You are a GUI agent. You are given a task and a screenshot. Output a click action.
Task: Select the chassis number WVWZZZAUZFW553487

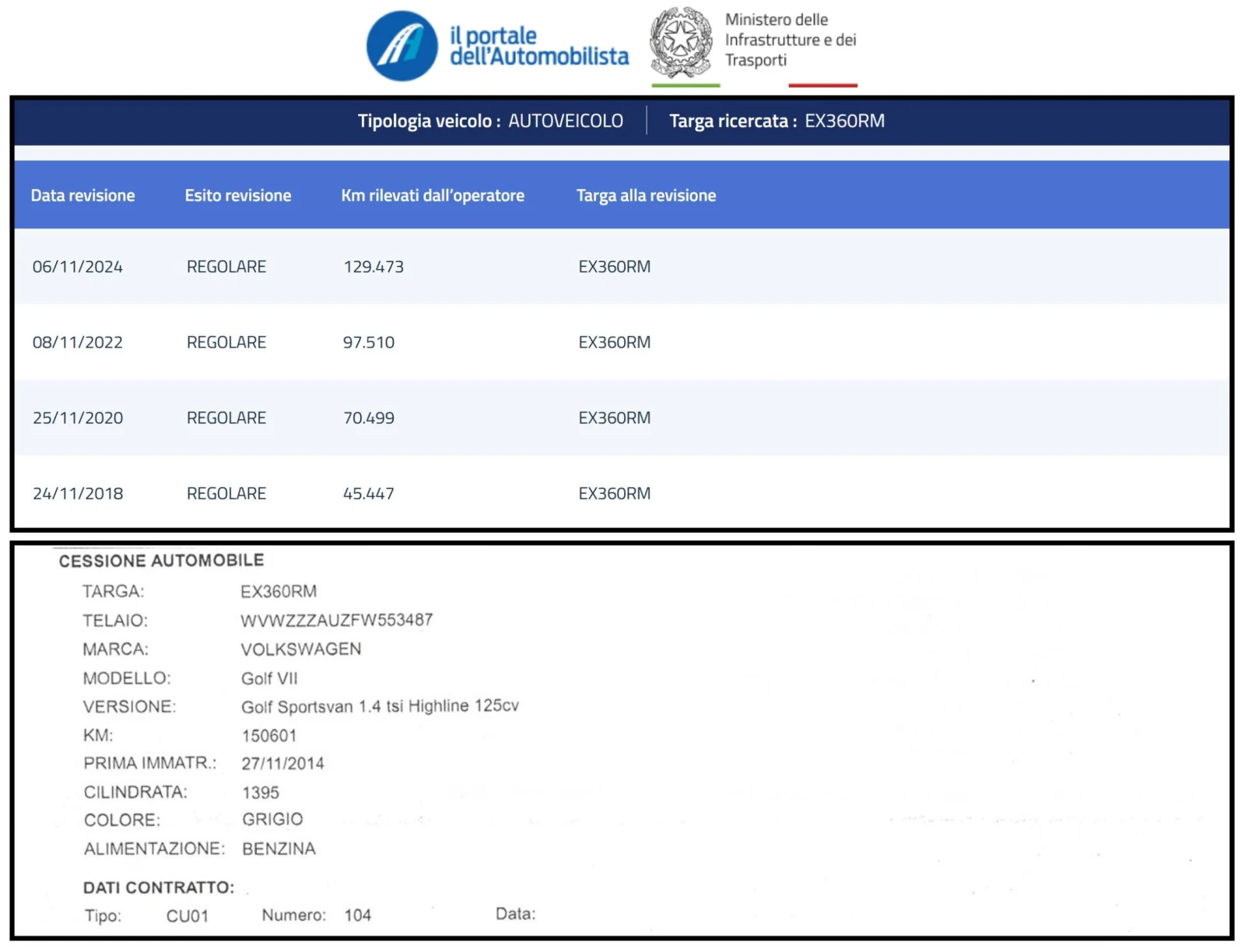336,620
